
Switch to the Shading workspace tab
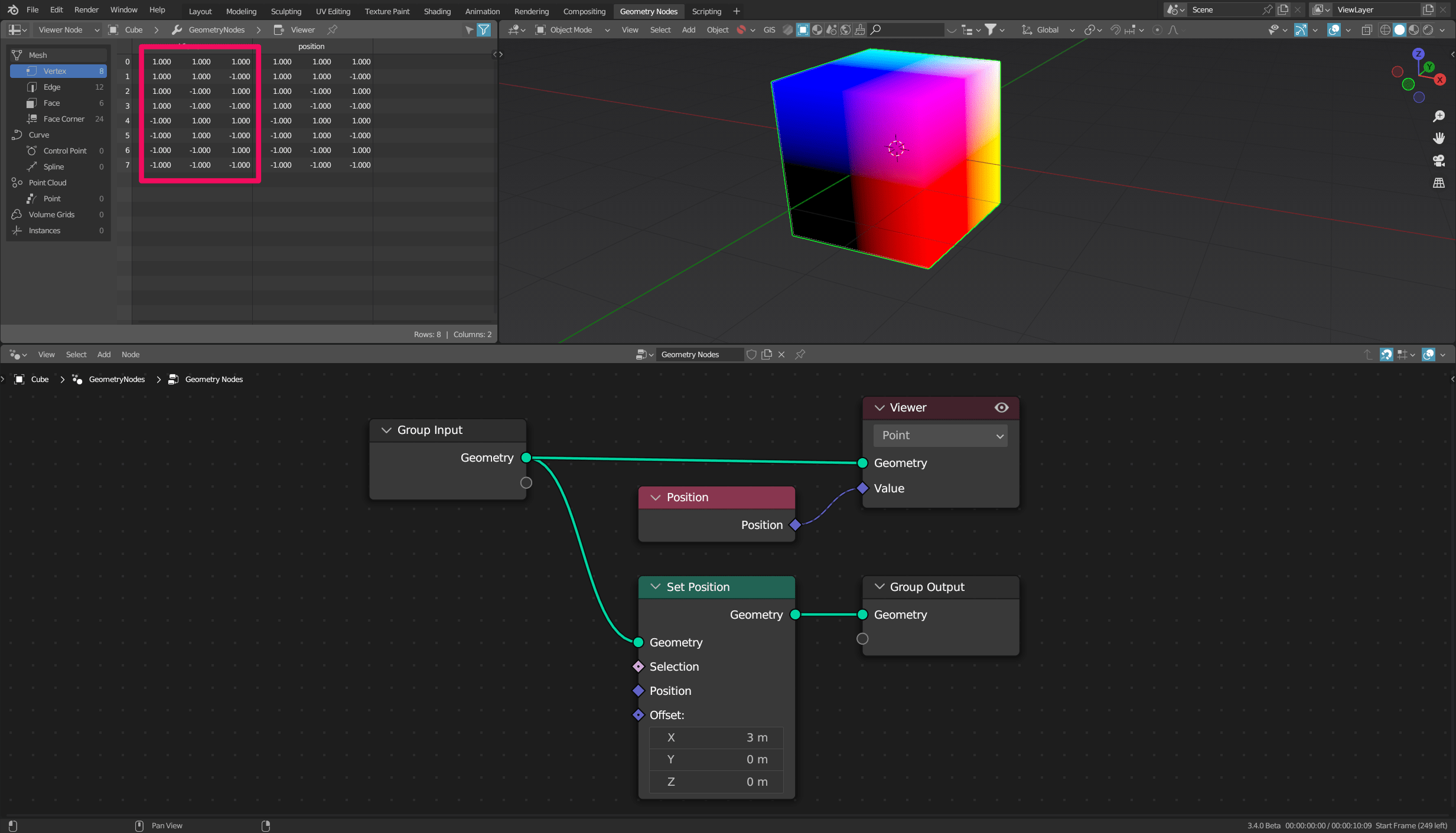pyautogui.click(x=437, y=11)
